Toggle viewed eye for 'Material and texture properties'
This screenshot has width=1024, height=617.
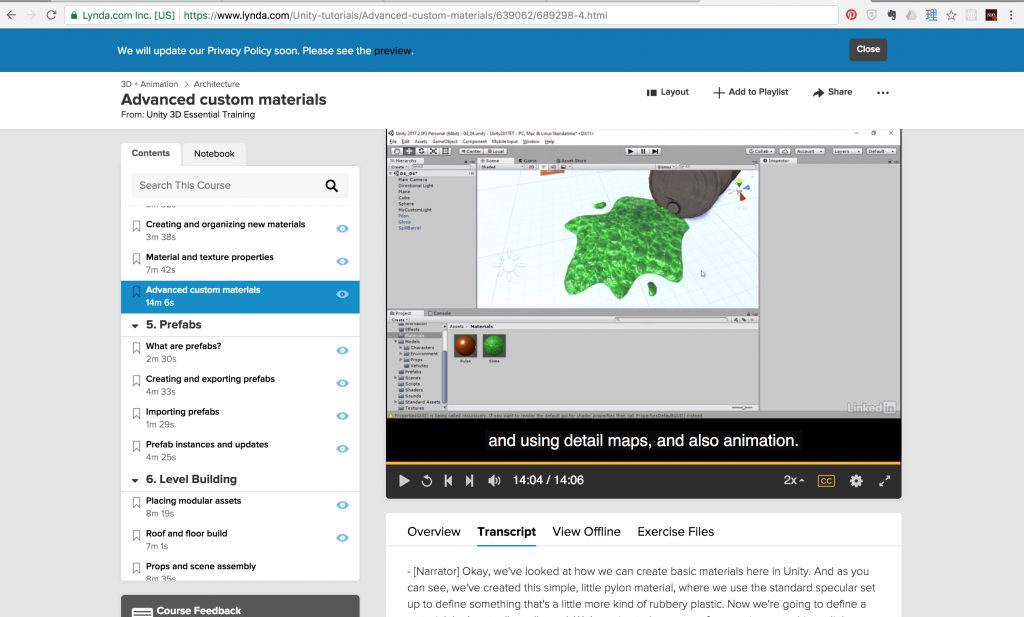(342, 261)
